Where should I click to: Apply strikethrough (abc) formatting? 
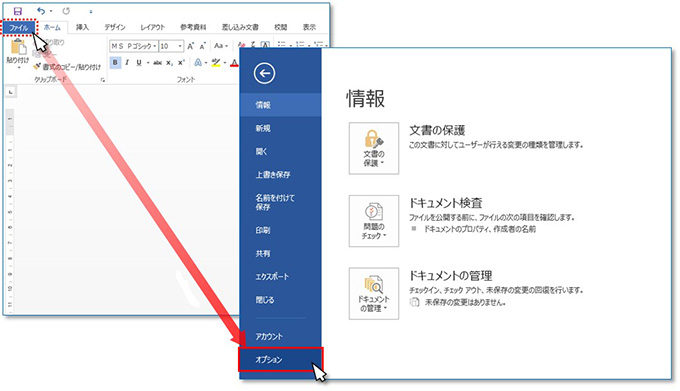pyautogui.click(x=157, y=62)
